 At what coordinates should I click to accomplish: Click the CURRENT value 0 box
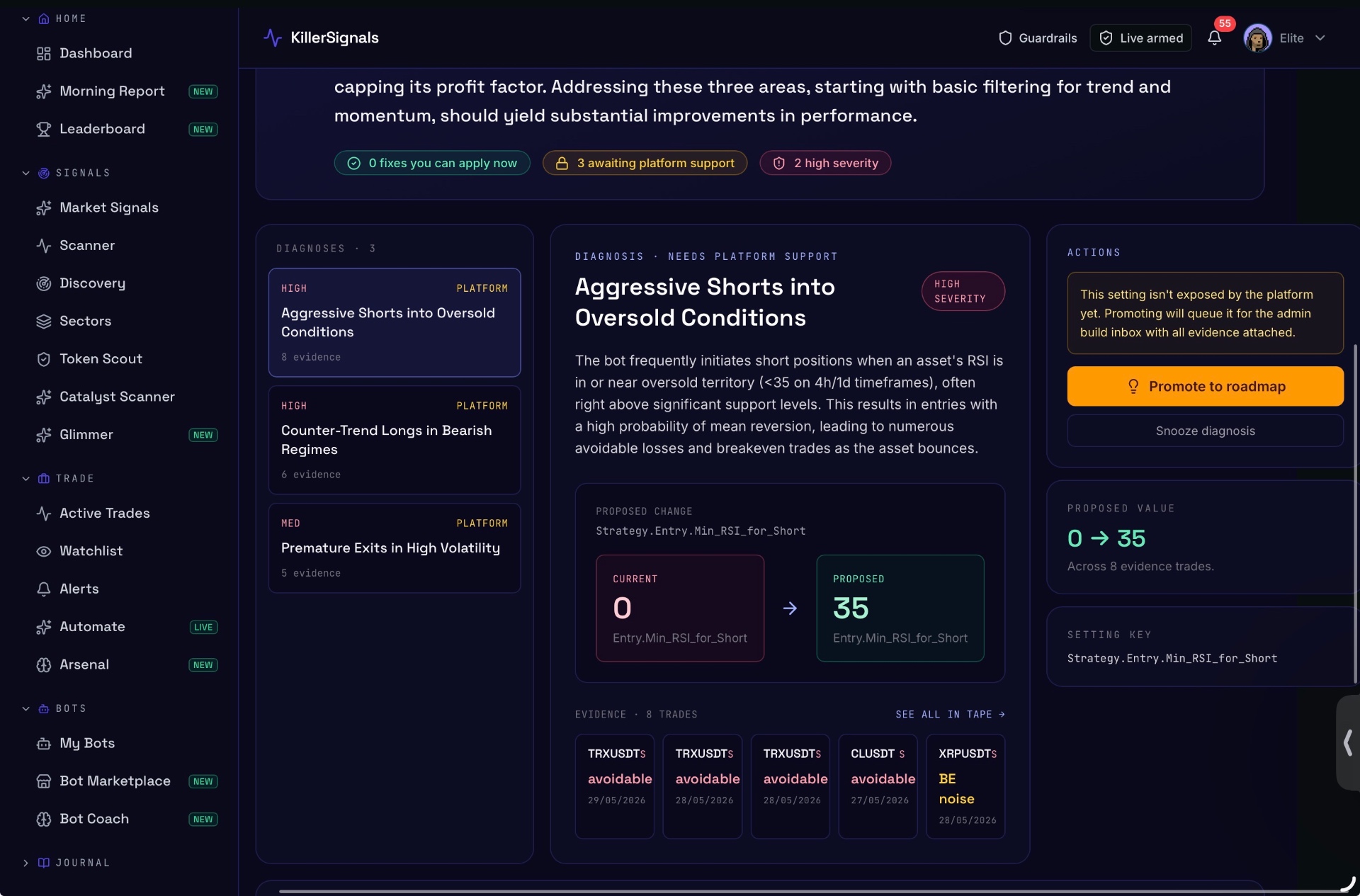[x=680, y=609]
